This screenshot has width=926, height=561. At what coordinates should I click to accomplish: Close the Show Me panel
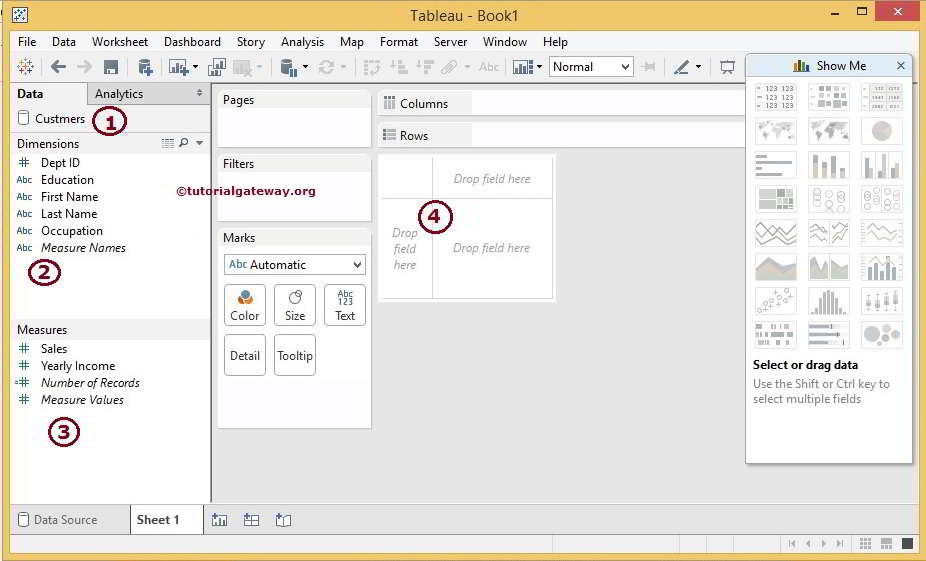pos(901,66)
